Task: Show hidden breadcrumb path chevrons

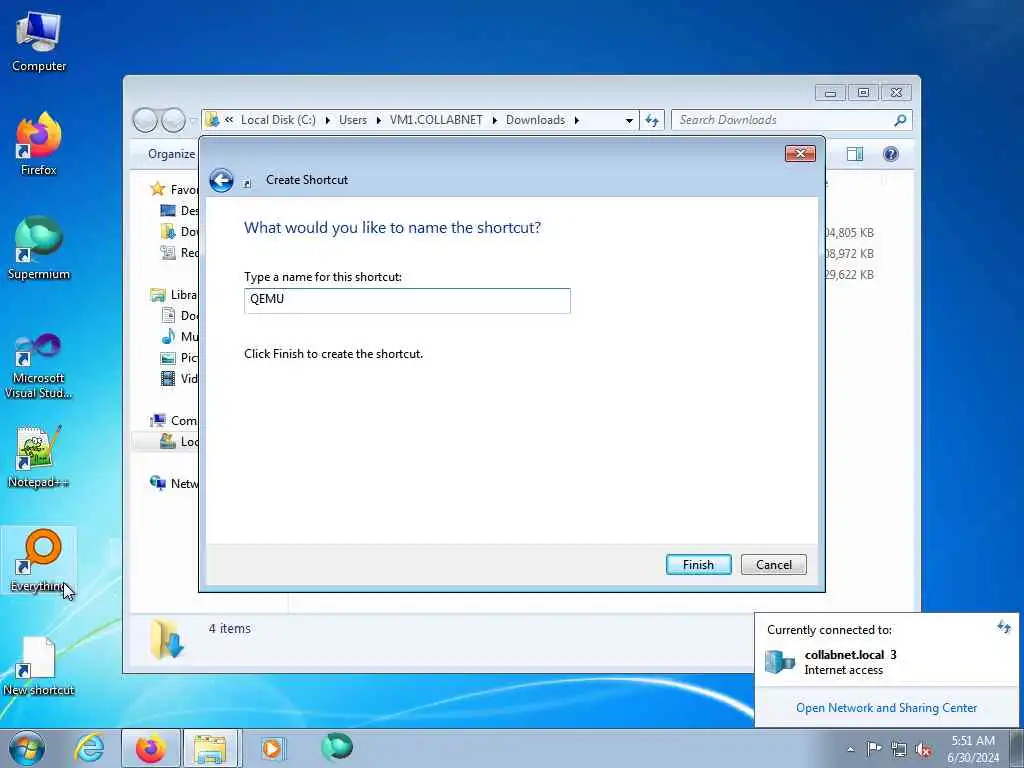Action: click(x=229, y=120)
